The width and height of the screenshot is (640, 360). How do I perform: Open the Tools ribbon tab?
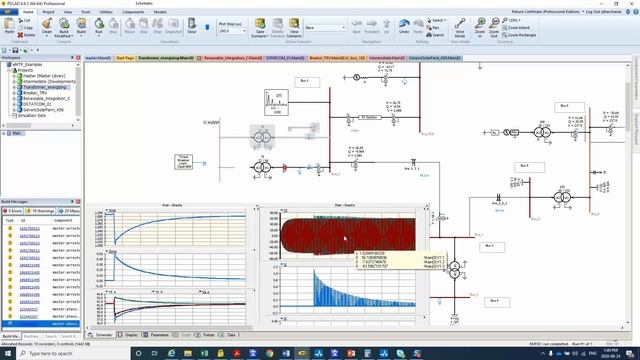pyautogui.click(x=86, y=12)
